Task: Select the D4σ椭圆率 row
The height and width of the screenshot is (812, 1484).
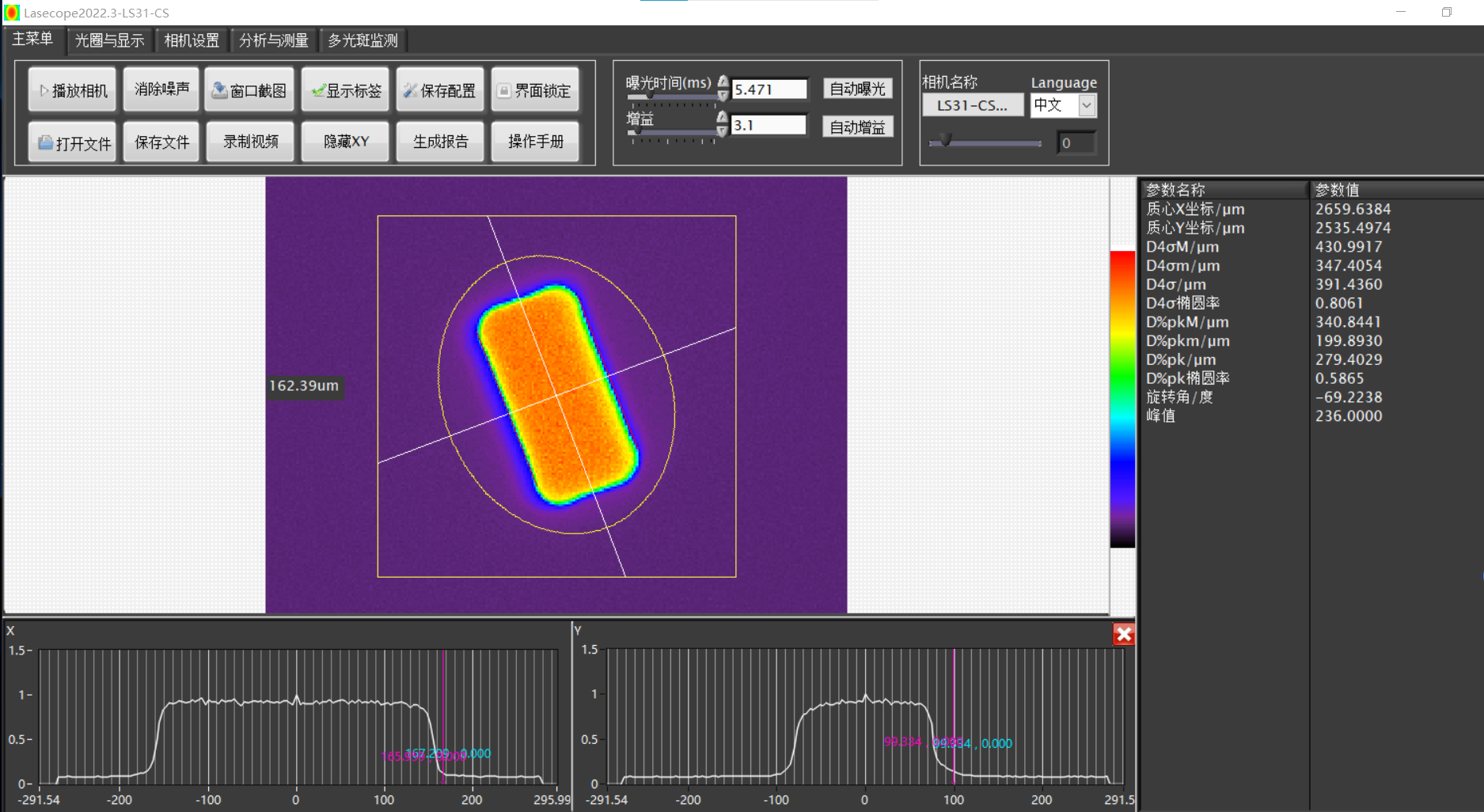Action: tap(1311, 303)
